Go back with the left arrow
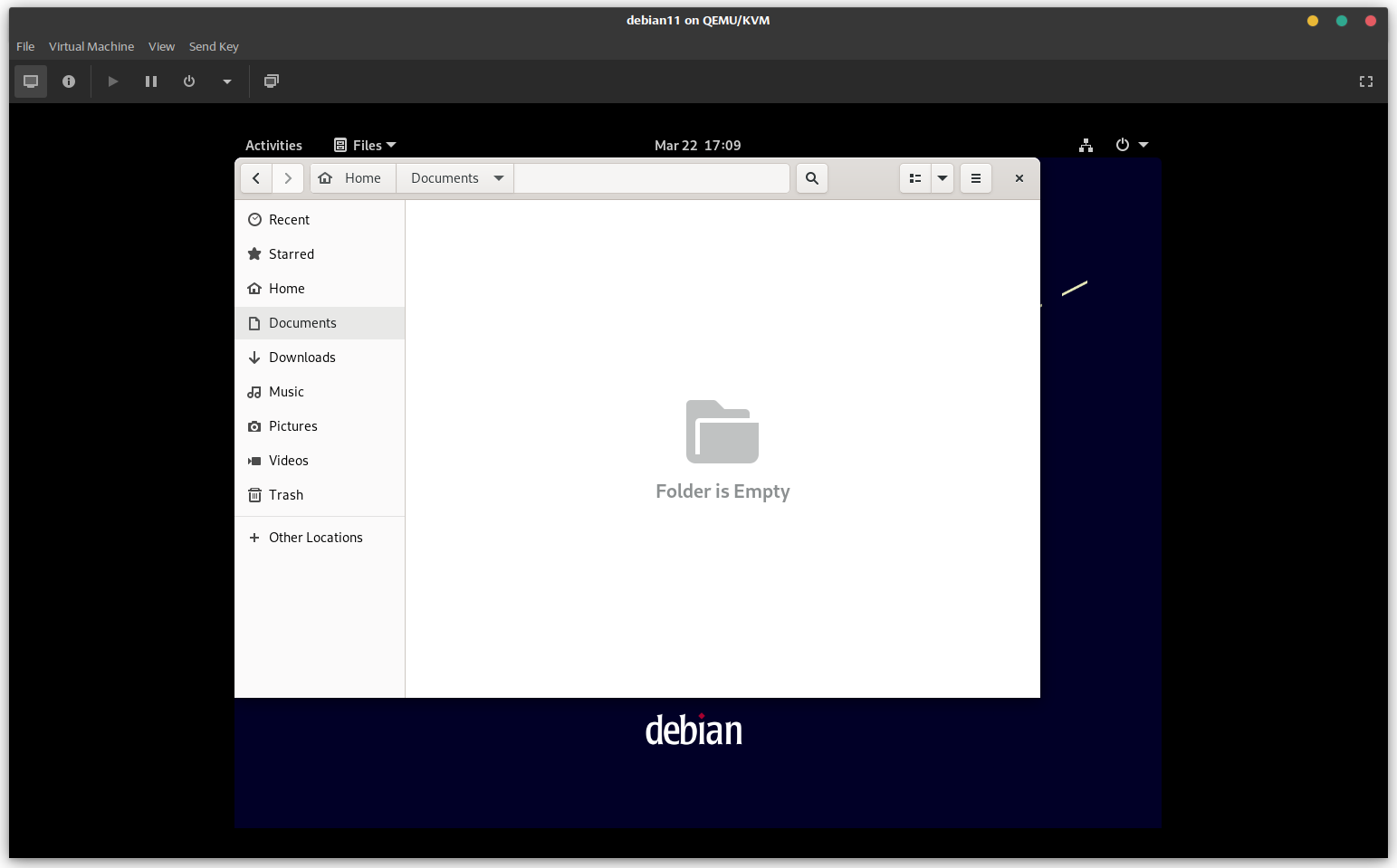This screenshot has height=868, width=1397. point(256,178)
